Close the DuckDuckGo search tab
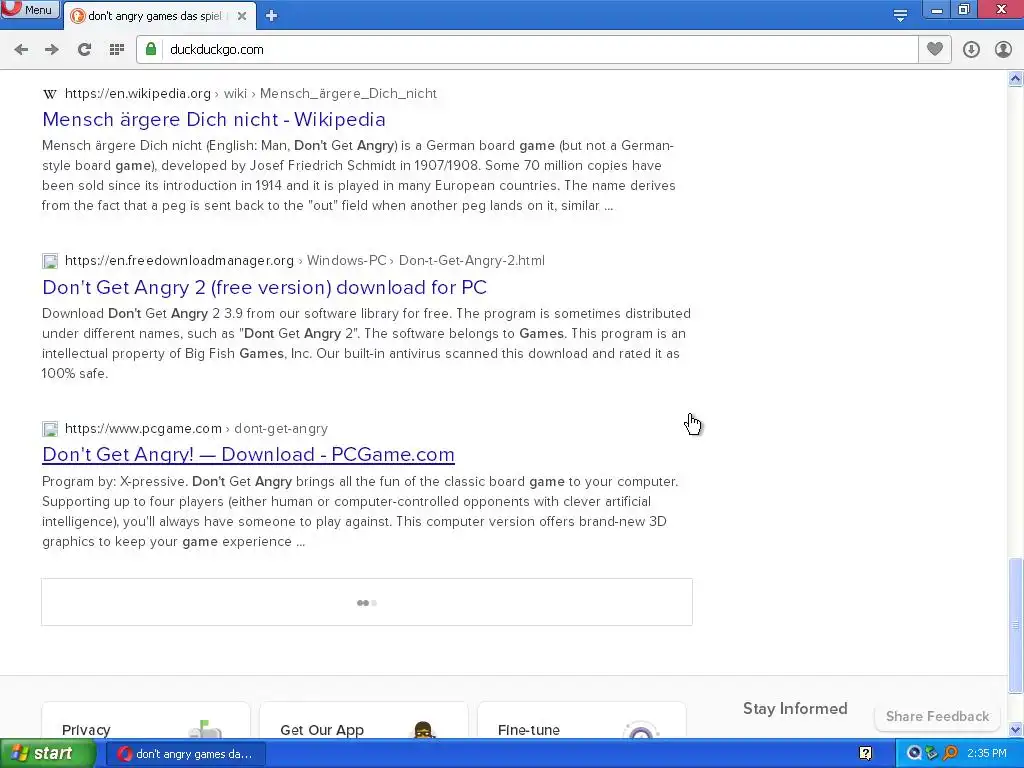Image resolution: width=1024 pixels, height=768 pixels. point(242,16)
